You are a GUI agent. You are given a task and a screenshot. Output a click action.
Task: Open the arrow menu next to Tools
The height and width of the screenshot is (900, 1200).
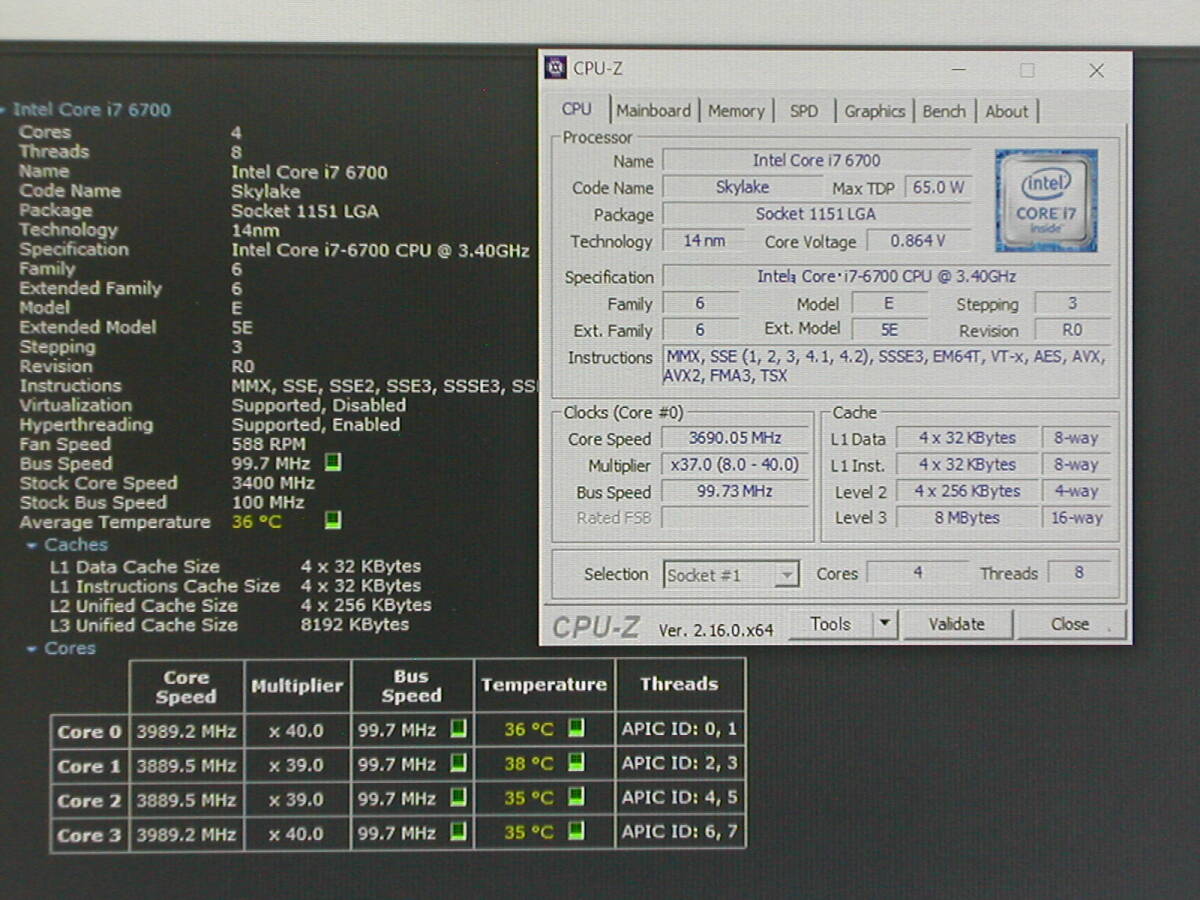pyautogui.click(x=883, y=624)
